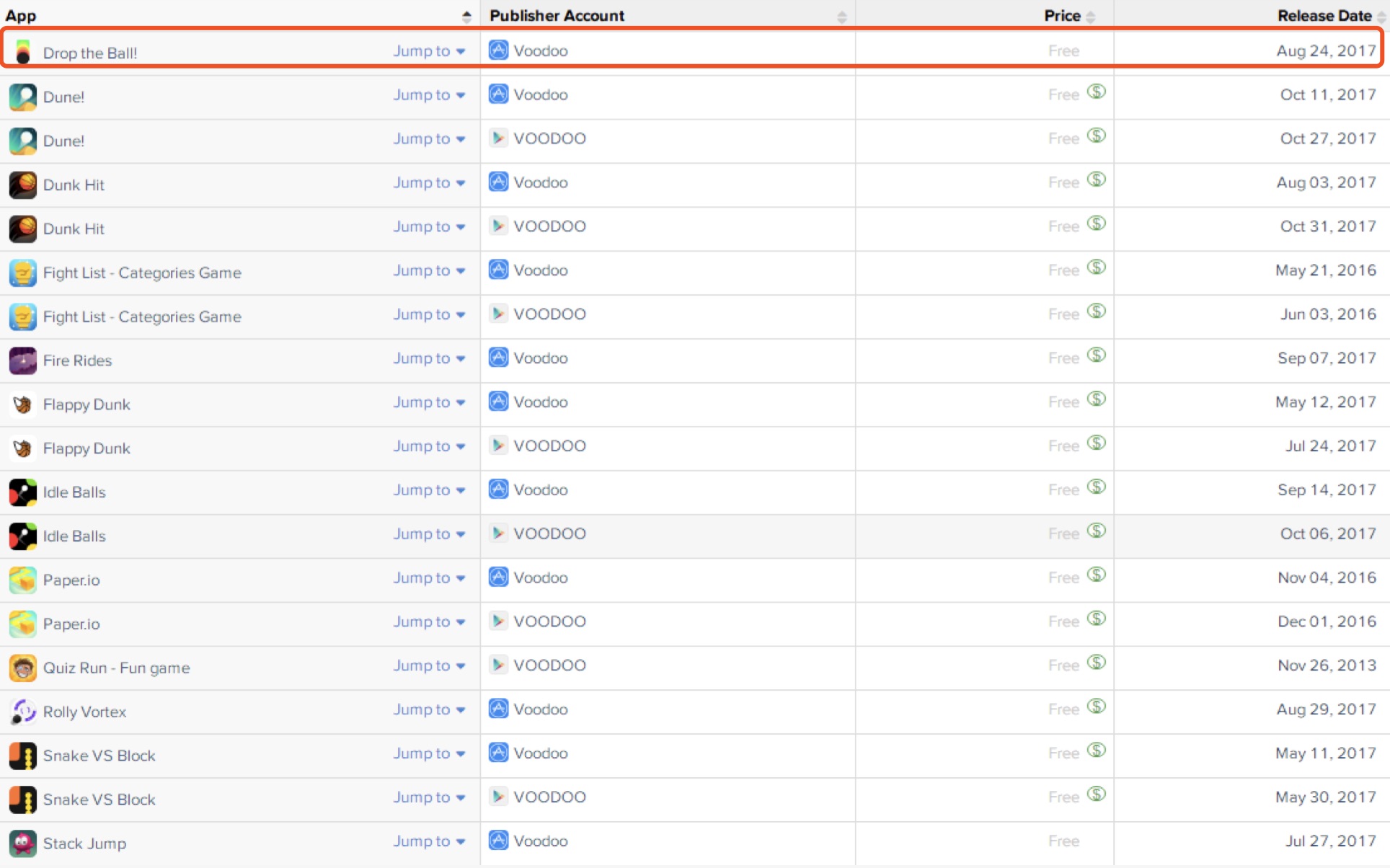This screenshot has width=1390, height=868.
Task: Click the Quiz Run app icon
Action: coord(23,668)
